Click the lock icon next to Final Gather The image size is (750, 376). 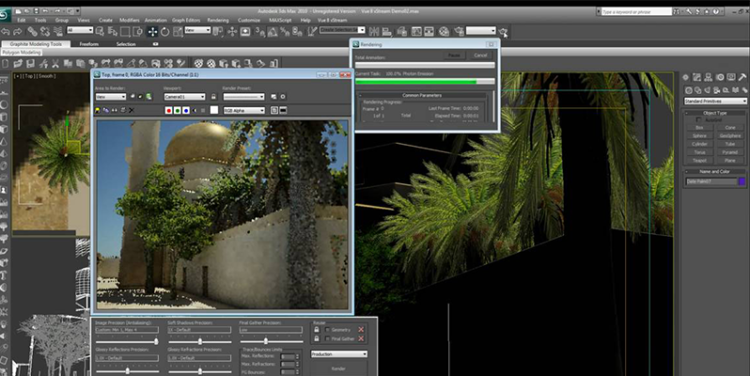316,339
